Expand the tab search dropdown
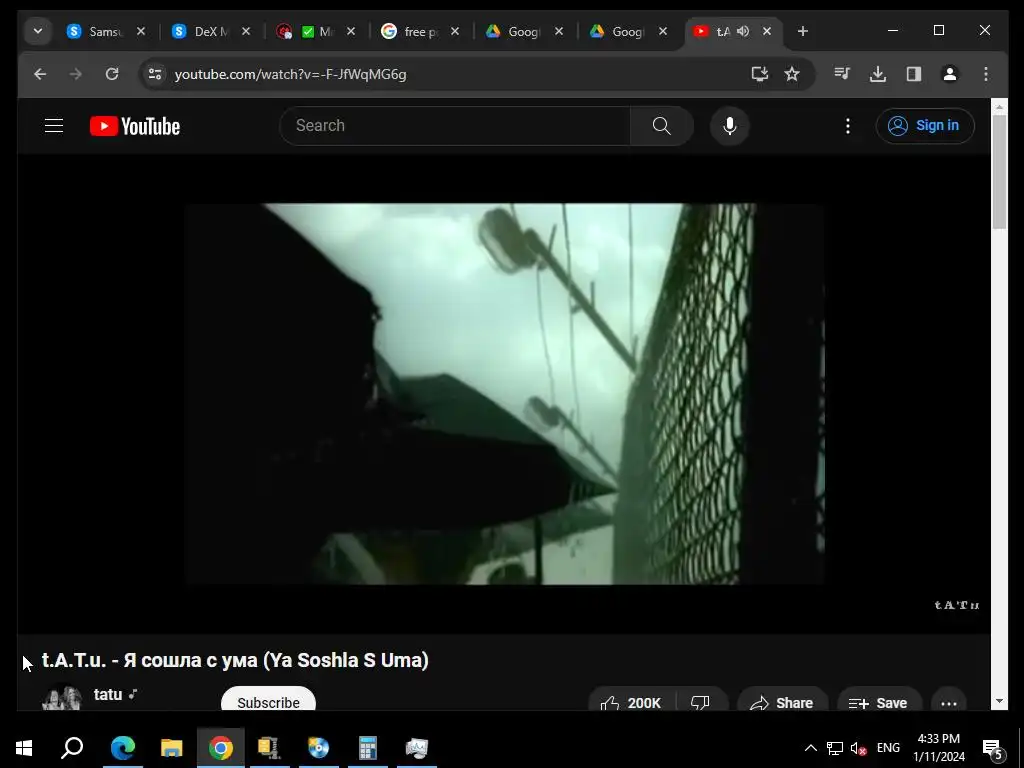The image size is (1024, 768). pos(38,31)
